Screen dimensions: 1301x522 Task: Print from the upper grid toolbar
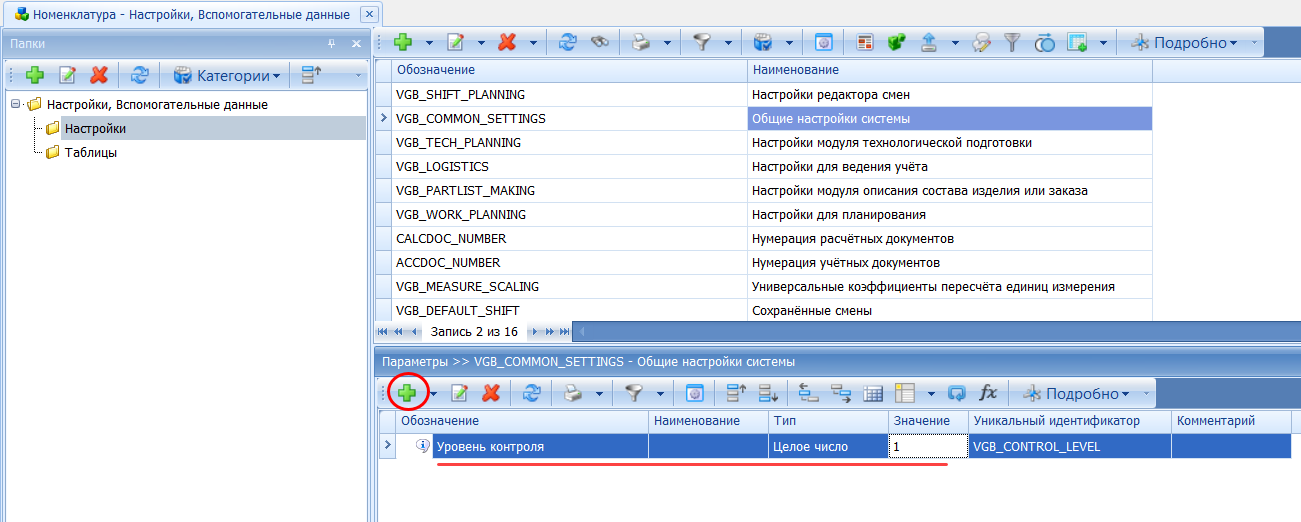click(x=640, y=43)
